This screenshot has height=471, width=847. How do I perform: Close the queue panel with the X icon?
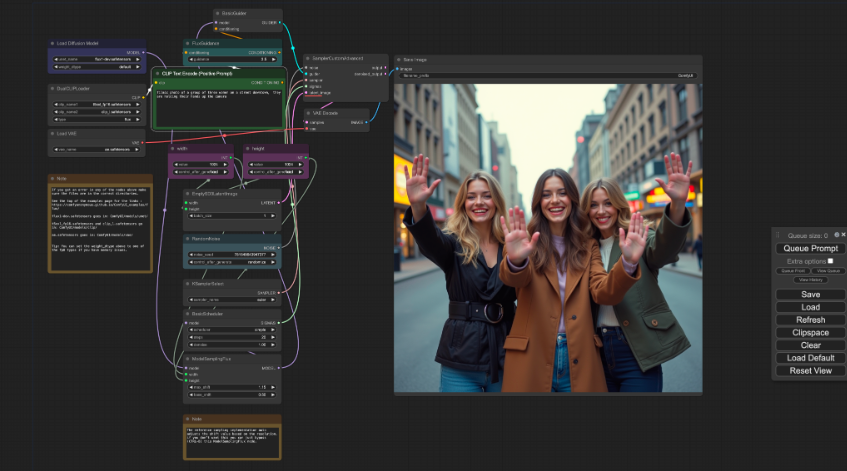[x=843, y=235]
